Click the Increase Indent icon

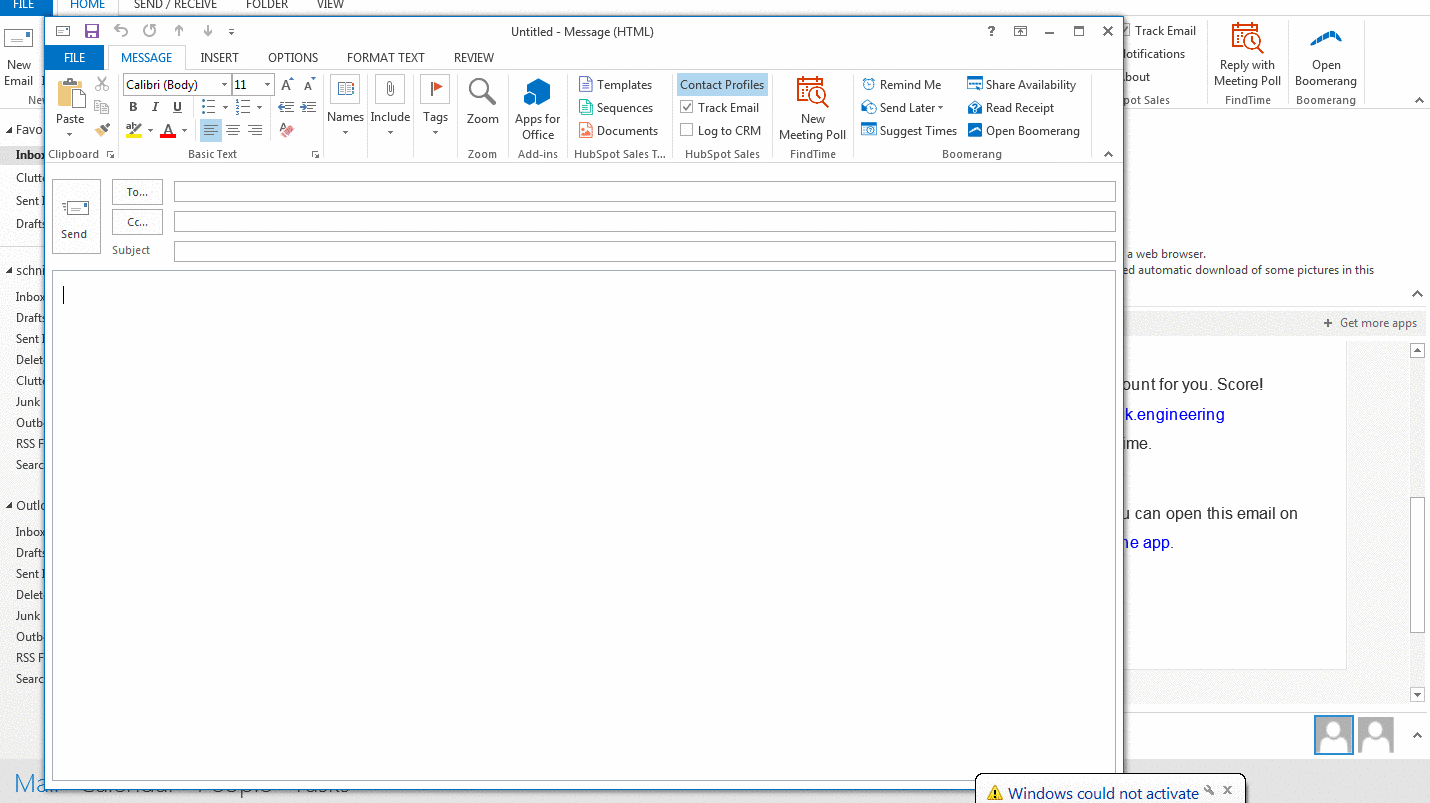coord(309,107)
